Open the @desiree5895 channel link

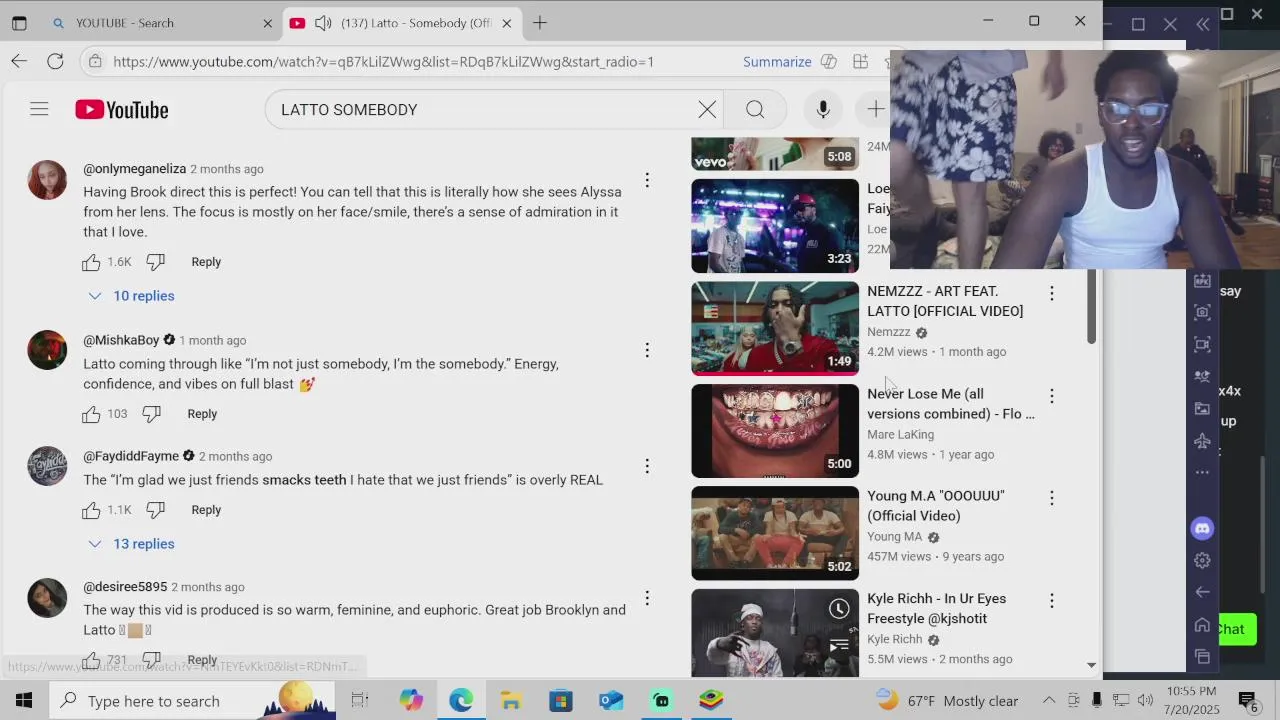click(125, 587)
